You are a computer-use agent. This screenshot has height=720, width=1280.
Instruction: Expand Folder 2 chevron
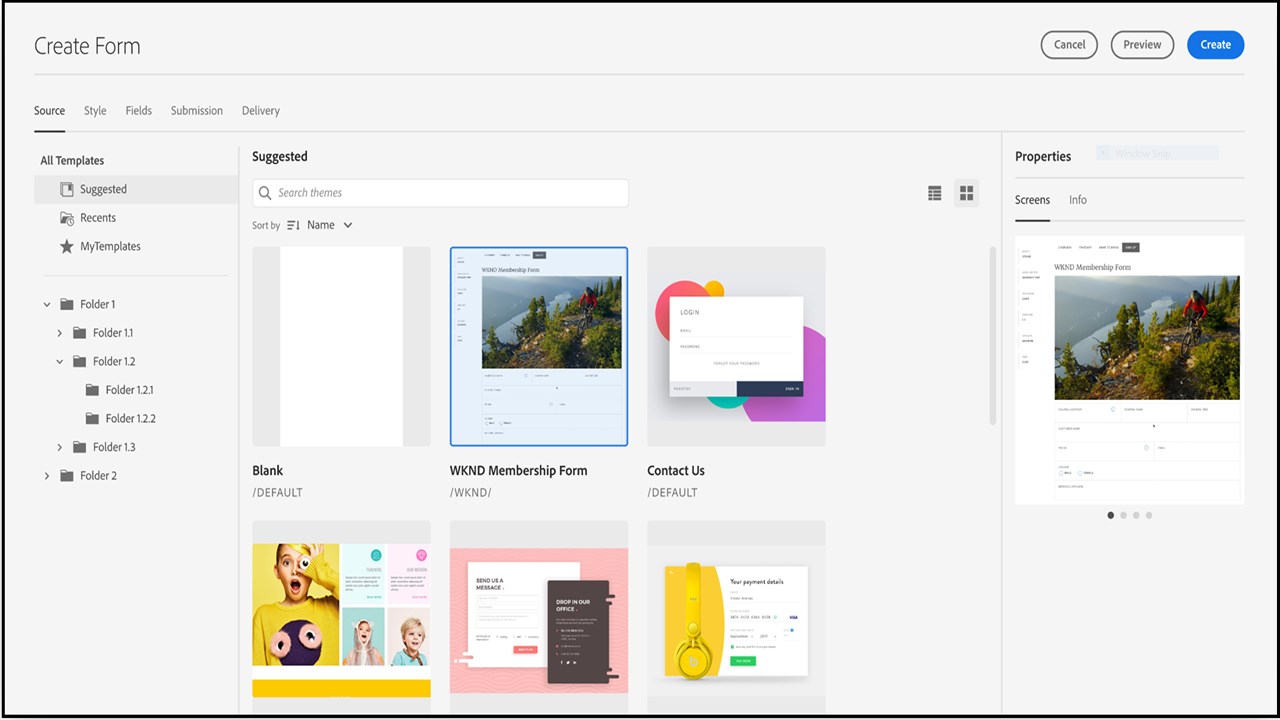click(47, 476)
